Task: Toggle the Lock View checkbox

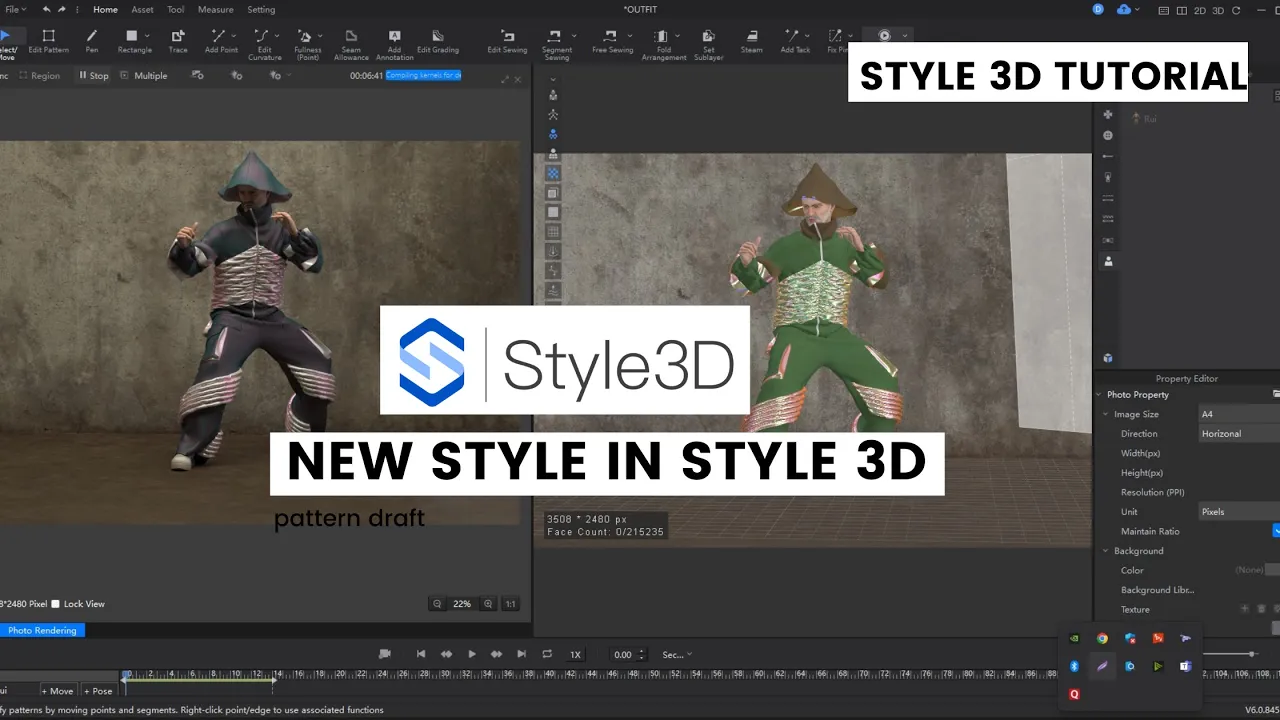Action: [56, 604]
